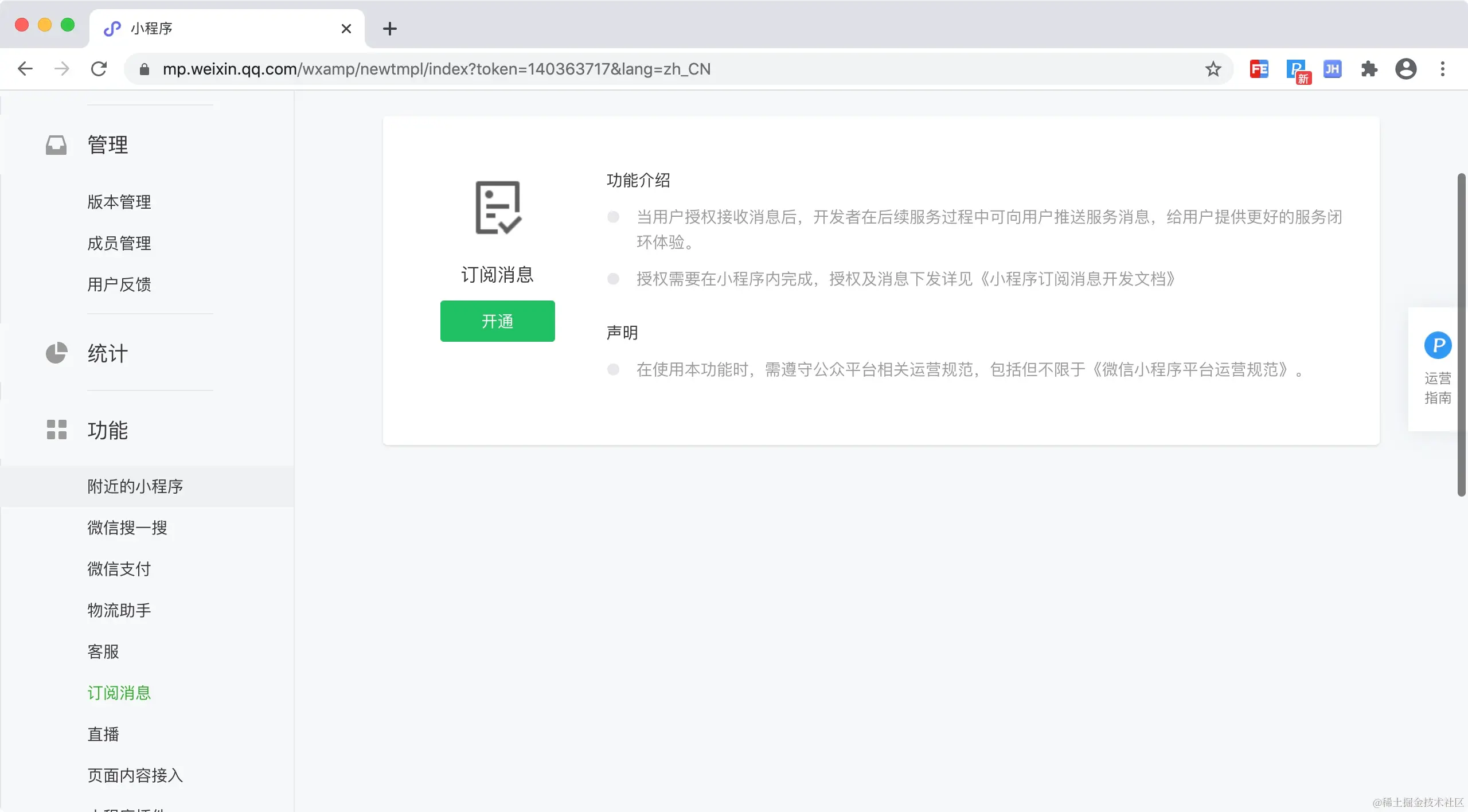Click the 管理 inbox icon in sidebar
Image resolution: width=1468 pixels, height=812 pixels.
56,145
